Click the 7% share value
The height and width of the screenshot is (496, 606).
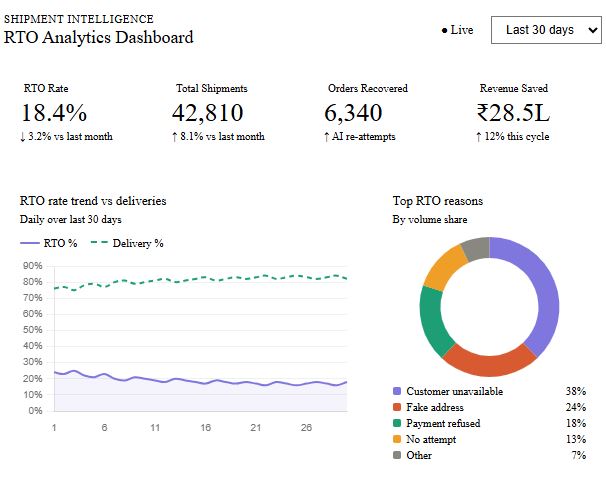pyautogui.click(x=579, y=455)
